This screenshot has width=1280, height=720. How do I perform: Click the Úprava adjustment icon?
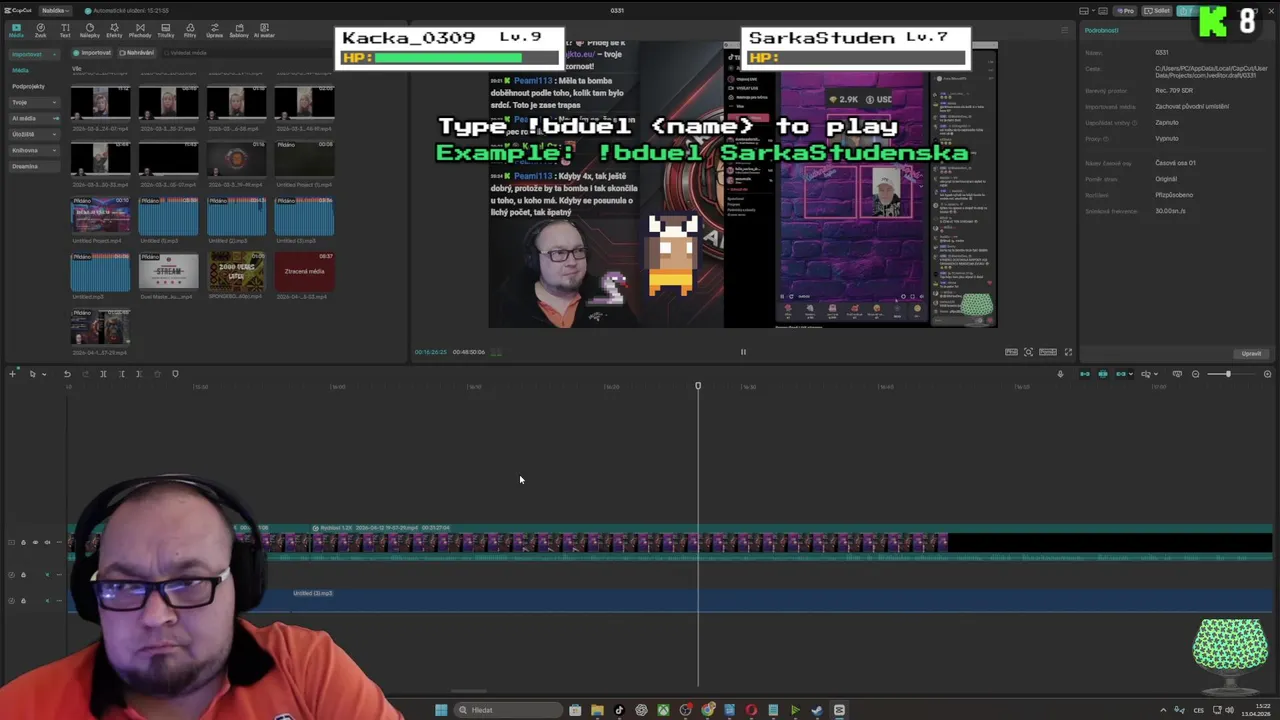(x=214, y=30)
